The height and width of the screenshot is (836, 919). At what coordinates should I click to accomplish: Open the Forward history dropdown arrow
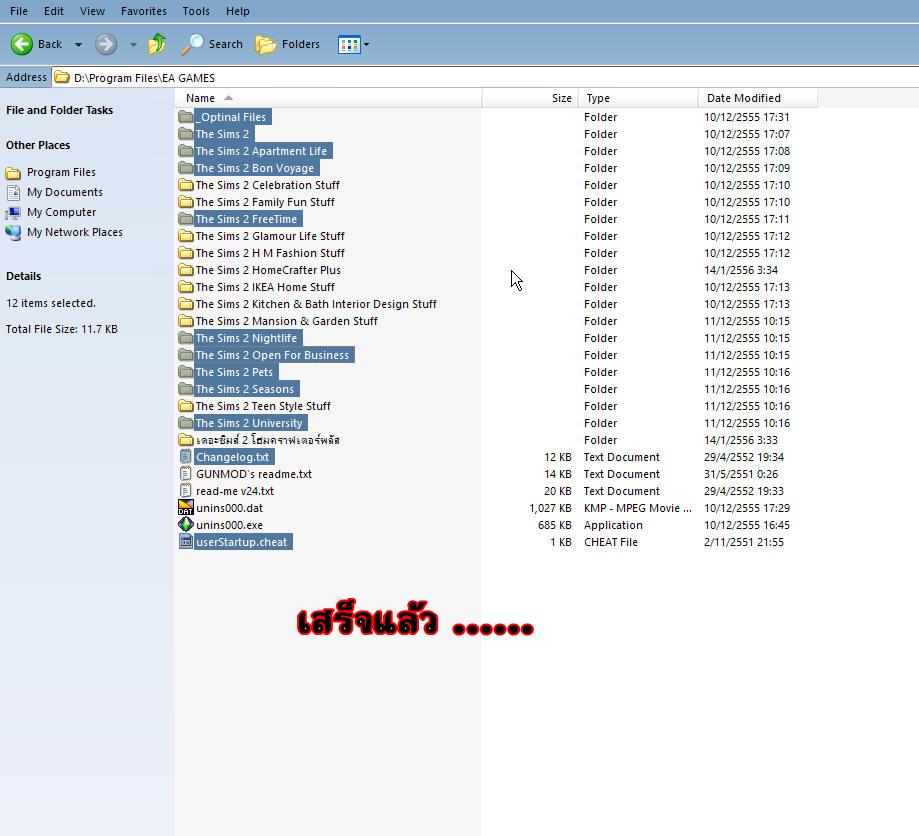tap(133, 45)
